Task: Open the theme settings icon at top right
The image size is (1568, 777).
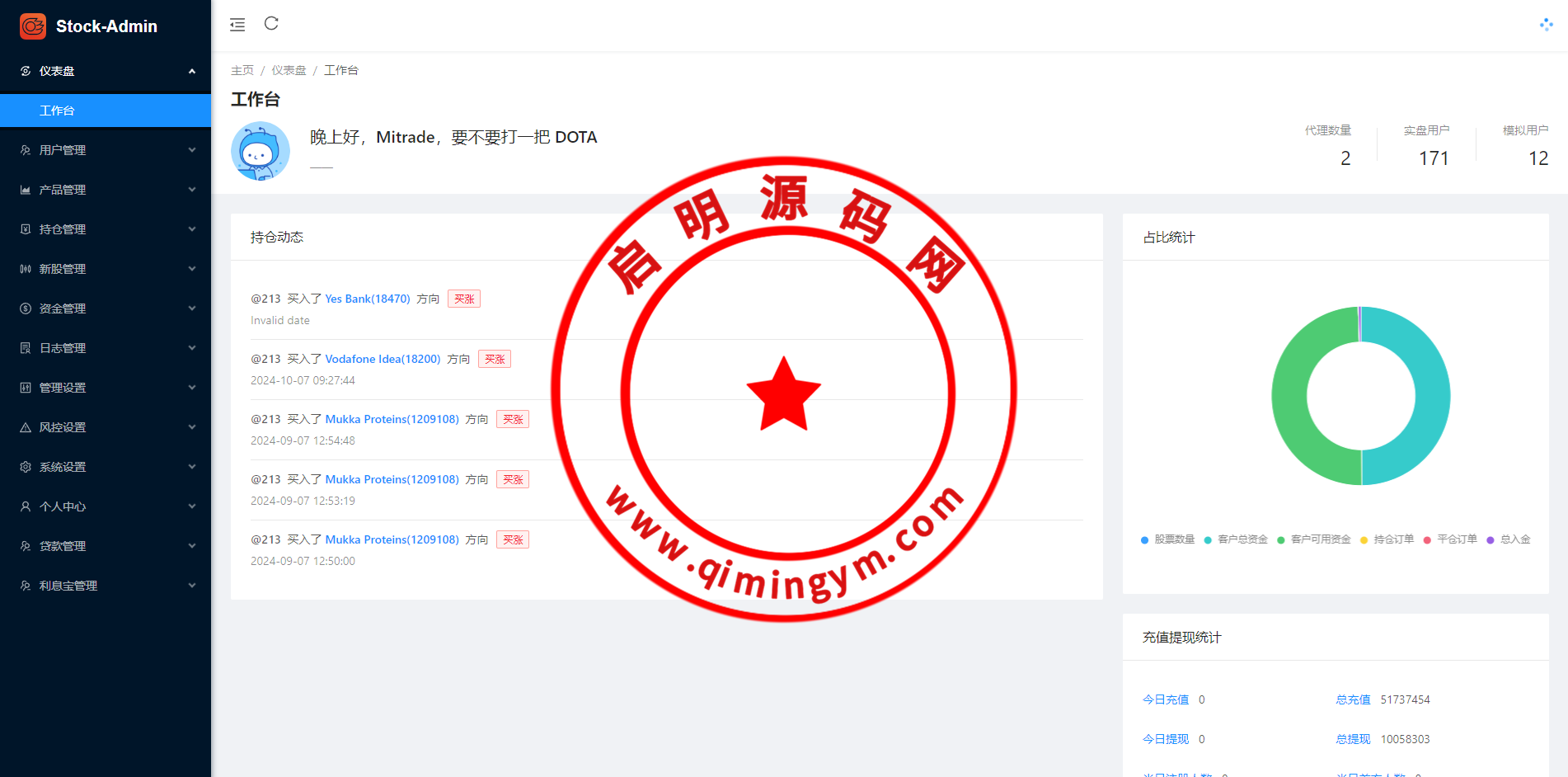Action: click(x=1546, y=25)
